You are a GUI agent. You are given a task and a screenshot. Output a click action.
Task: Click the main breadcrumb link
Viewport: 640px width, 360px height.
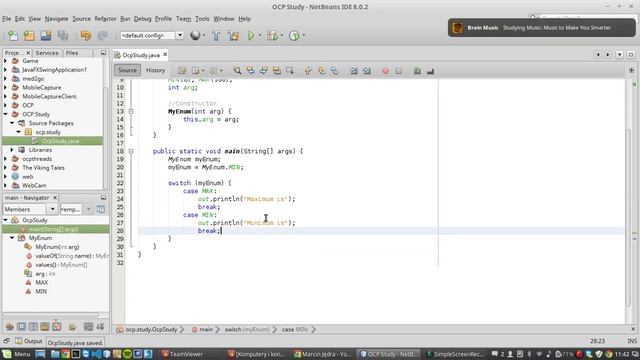click(206, 329)
